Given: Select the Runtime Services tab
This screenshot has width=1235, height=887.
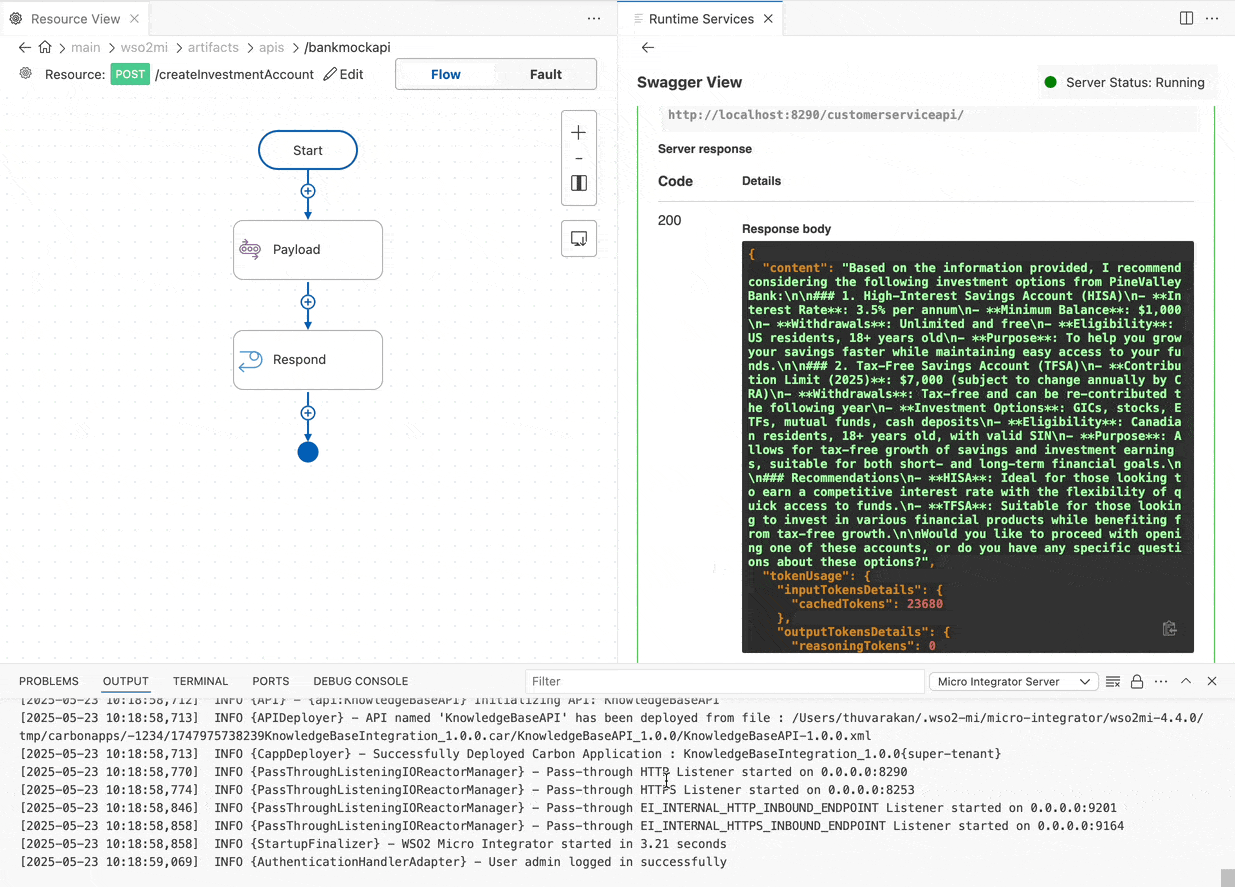Looking at the screenshot, I should point(700,19).
